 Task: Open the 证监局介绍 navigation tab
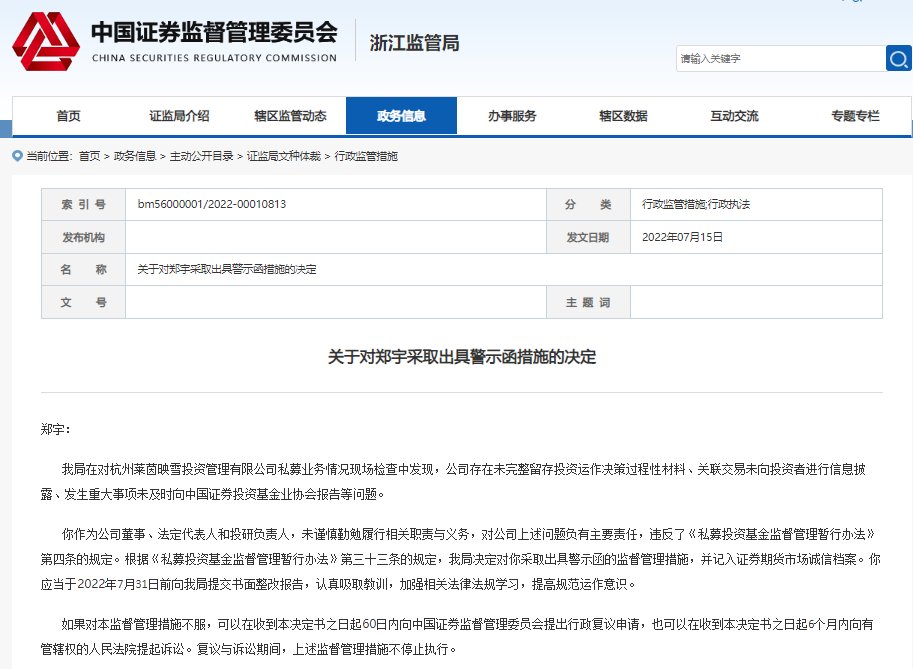coord(178,115)
